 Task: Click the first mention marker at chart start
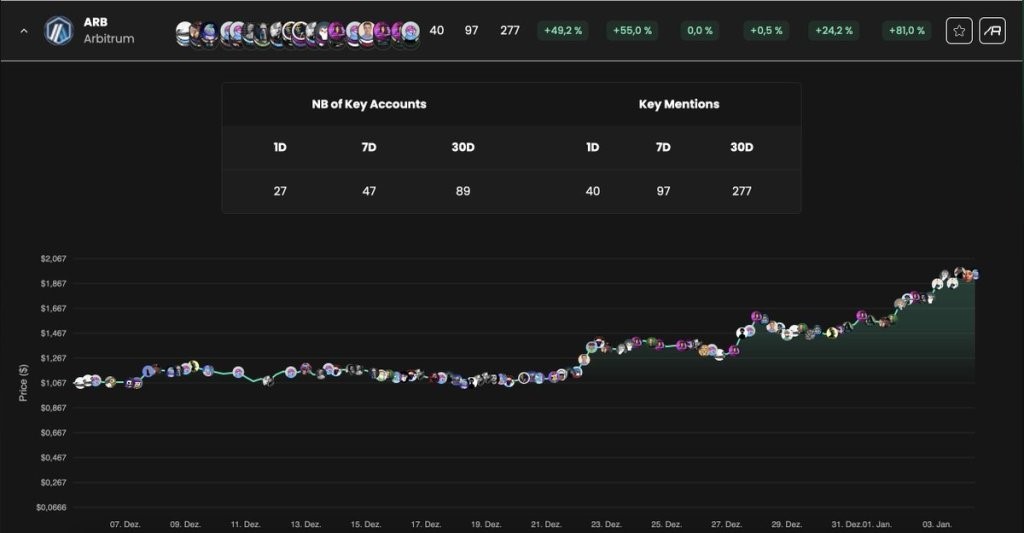coord(80,383)
